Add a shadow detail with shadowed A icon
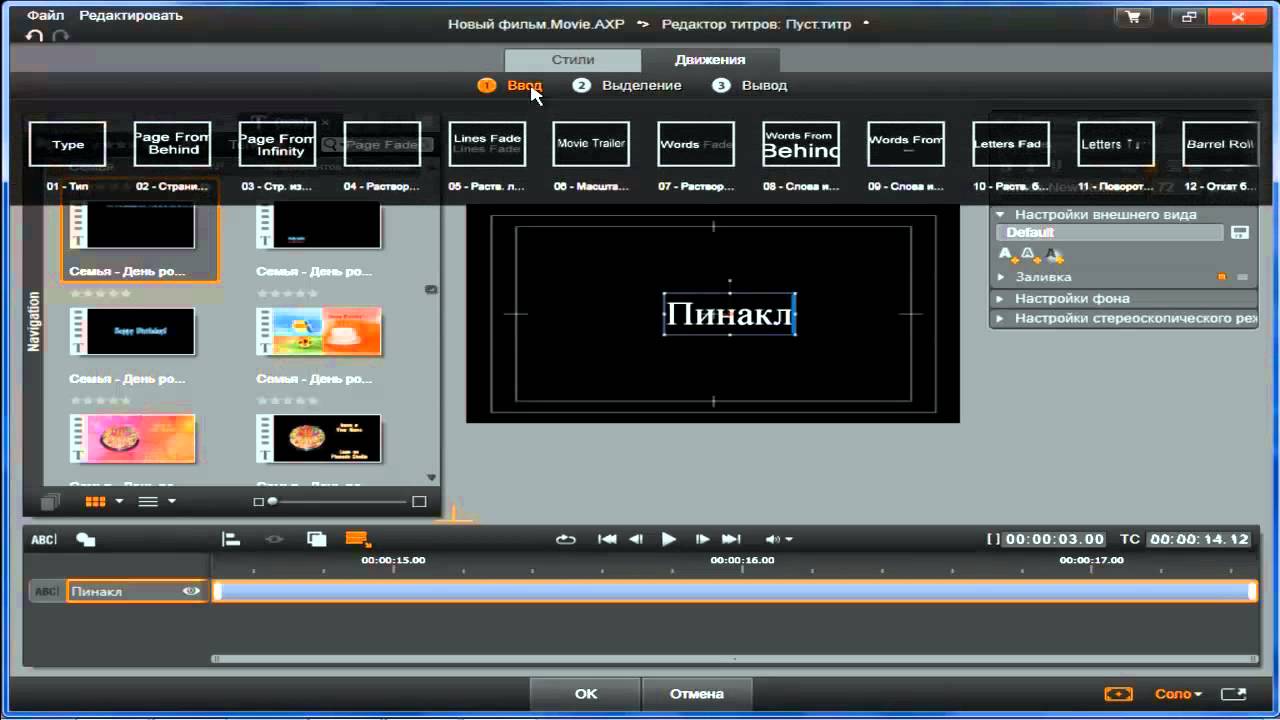Screen dimensions: 1280x720 1053,255
